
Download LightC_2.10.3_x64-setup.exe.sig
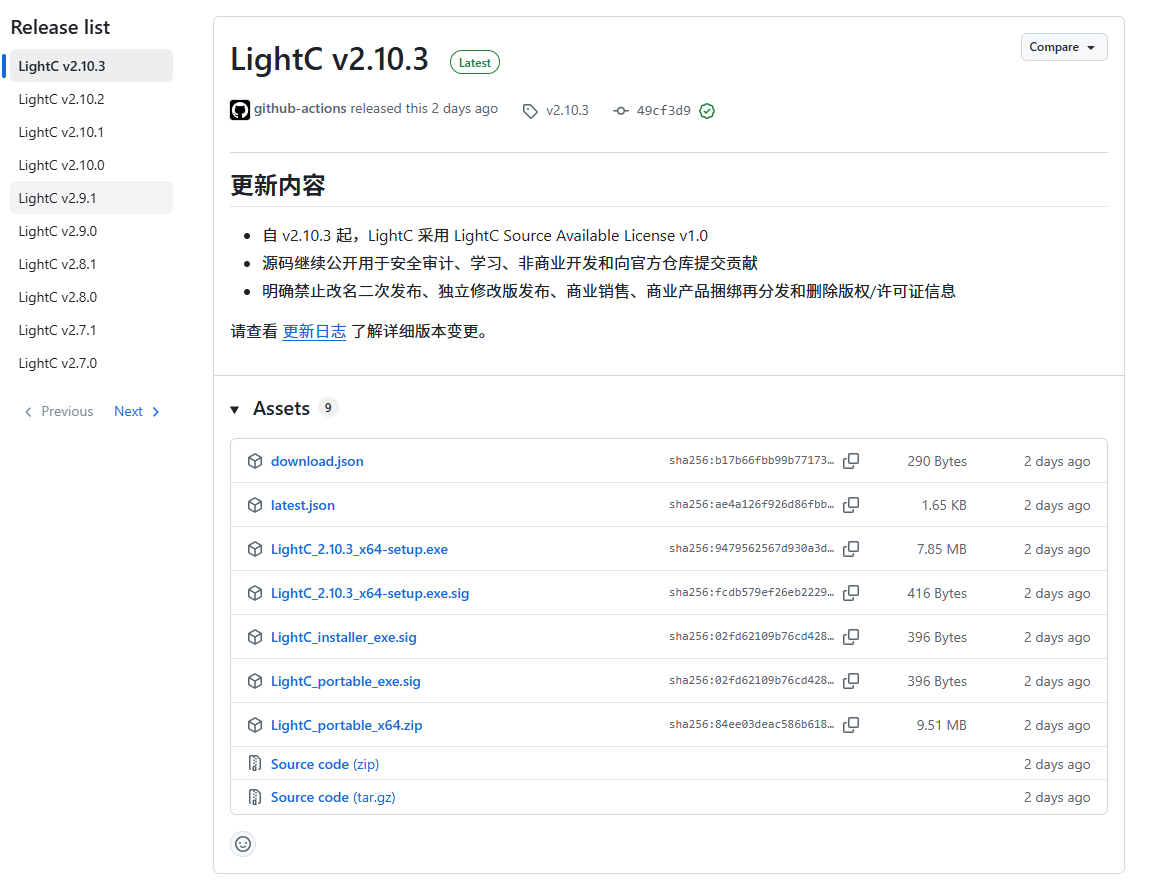pyautogui.click(x=369, y=594)
